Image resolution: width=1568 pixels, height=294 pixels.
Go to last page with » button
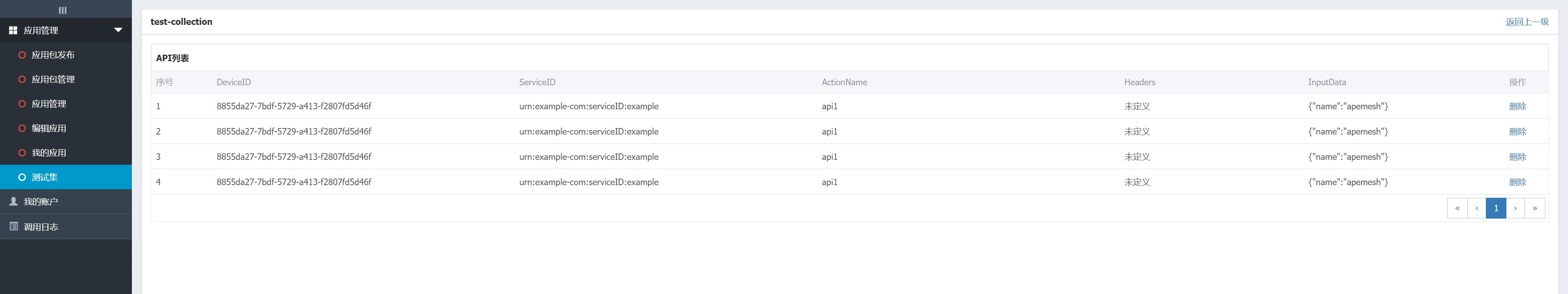click(1535, 208)
